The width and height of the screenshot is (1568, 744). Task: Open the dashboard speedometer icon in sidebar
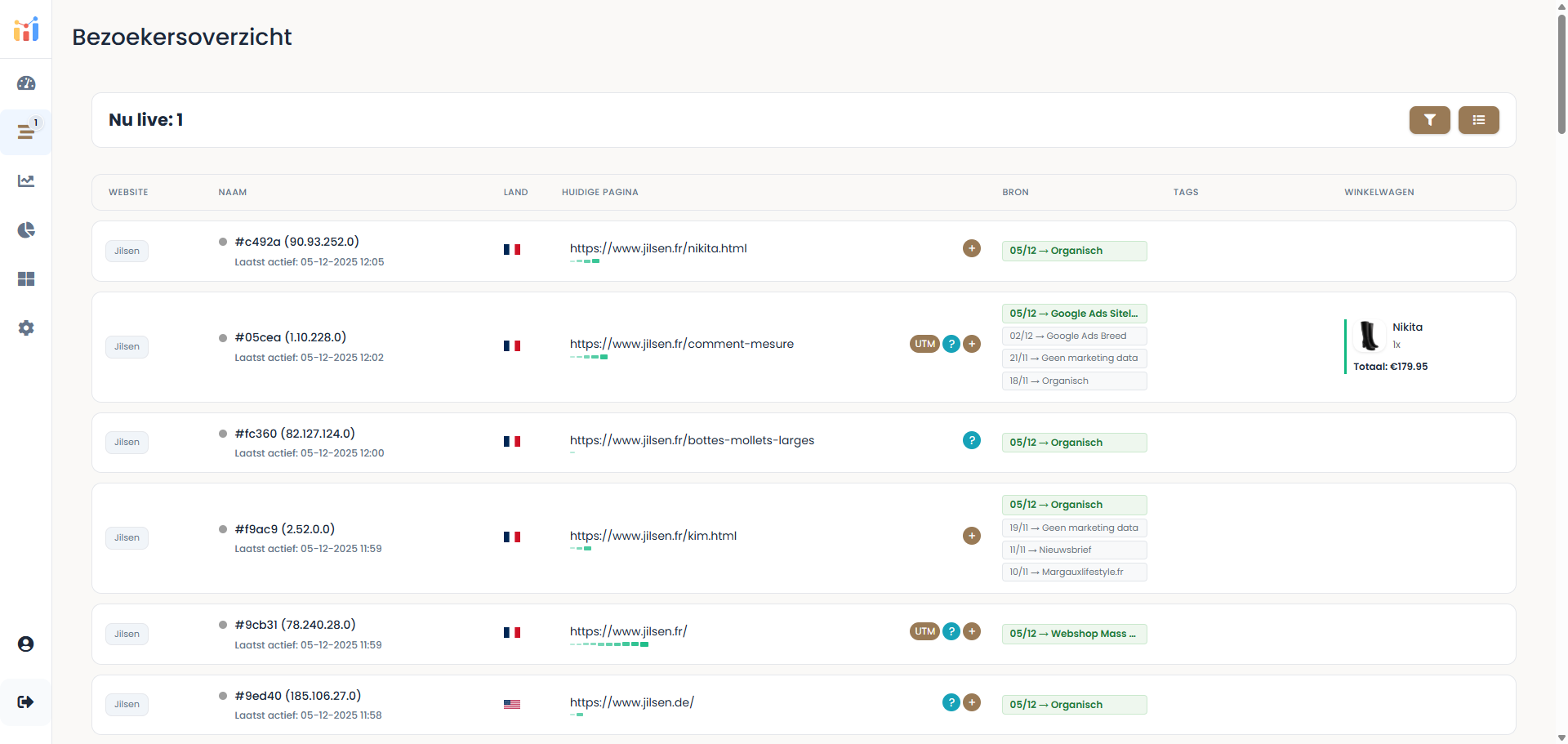26,83
